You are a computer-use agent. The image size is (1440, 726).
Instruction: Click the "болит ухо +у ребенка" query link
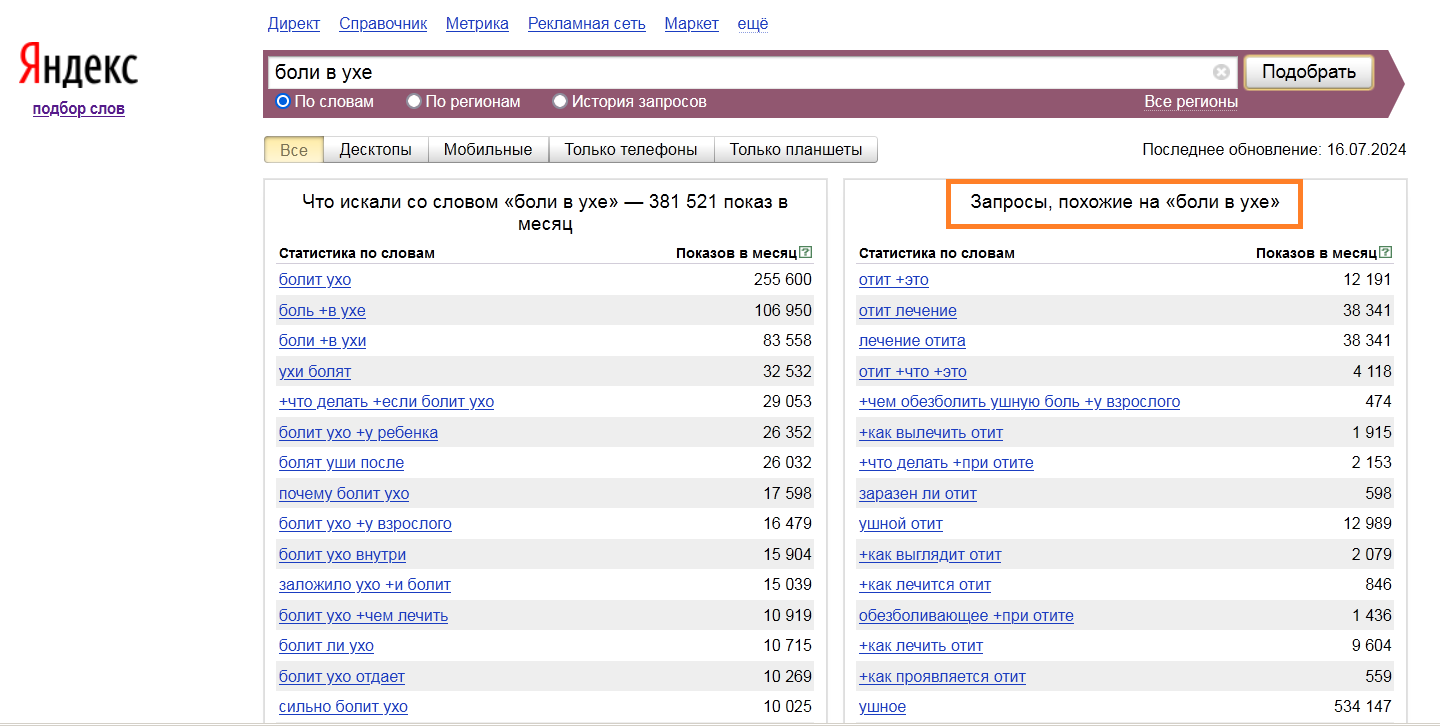358,433
